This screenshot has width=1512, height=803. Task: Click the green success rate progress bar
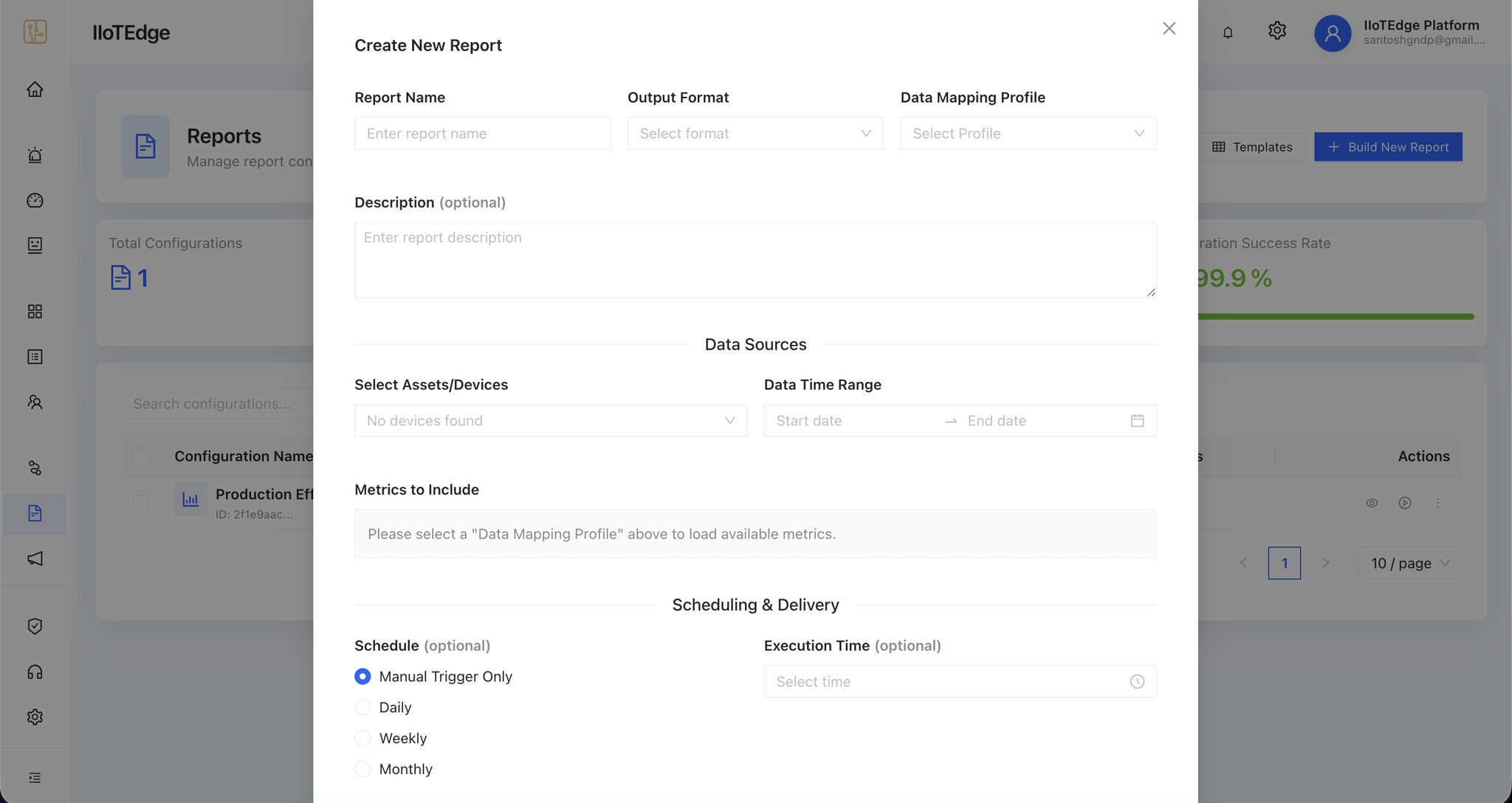coord(1336,317)
